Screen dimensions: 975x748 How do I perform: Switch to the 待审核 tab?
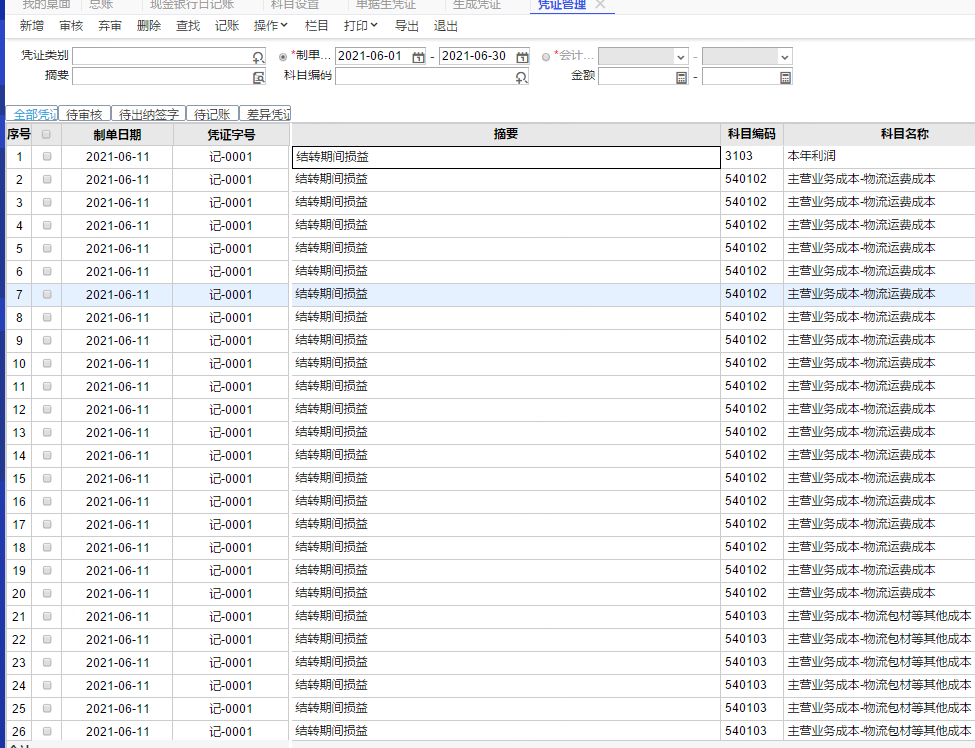pyautogui.click(x=85, y=114)
